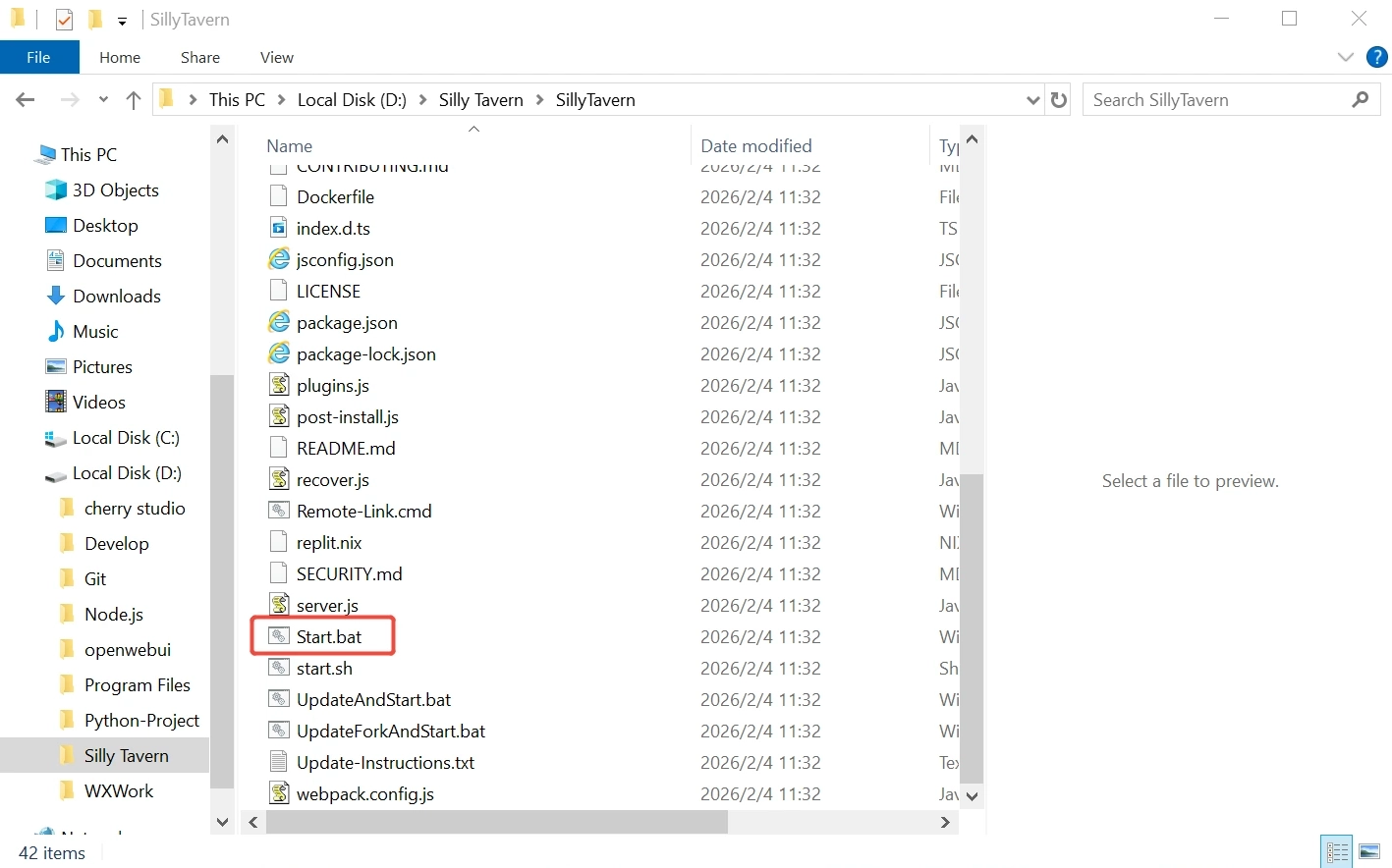Click the Search SillyTavern input field
1392x868 pixels.
(1218, 100)
